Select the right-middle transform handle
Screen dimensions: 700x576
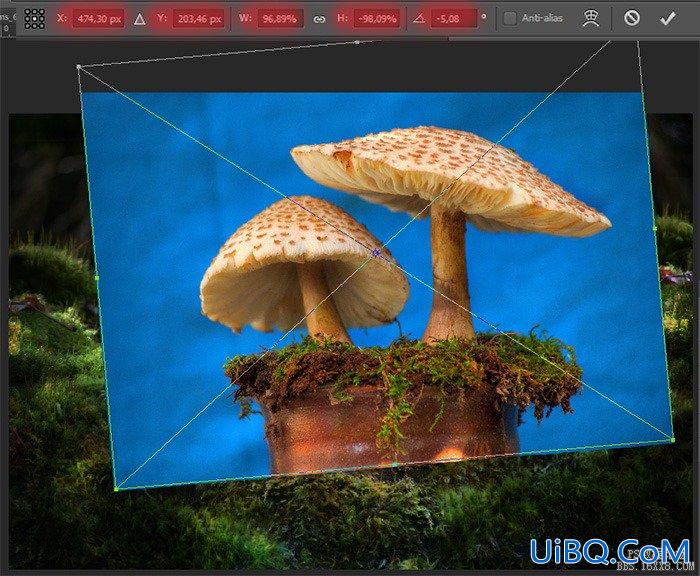tap(655, 229)
